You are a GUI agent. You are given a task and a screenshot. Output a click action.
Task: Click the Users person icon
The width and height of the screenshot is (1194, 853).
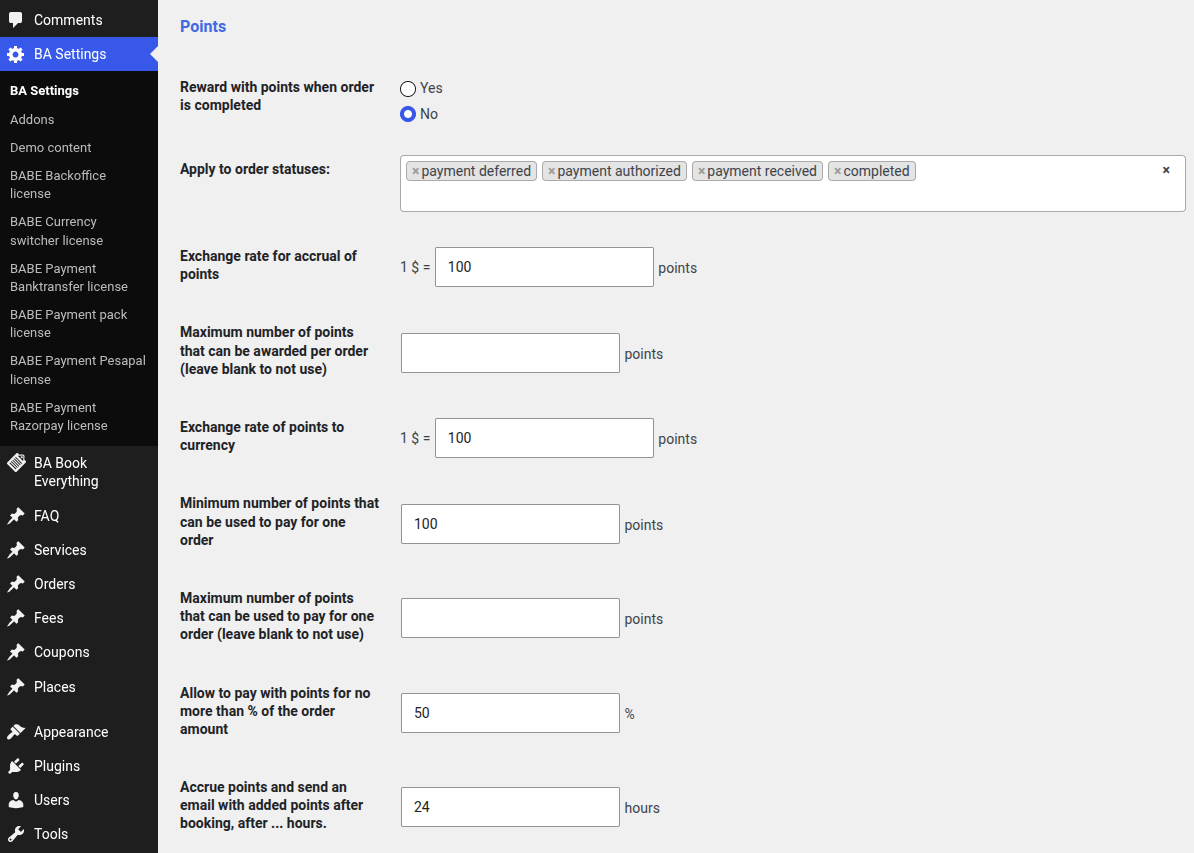pos(15,800)
